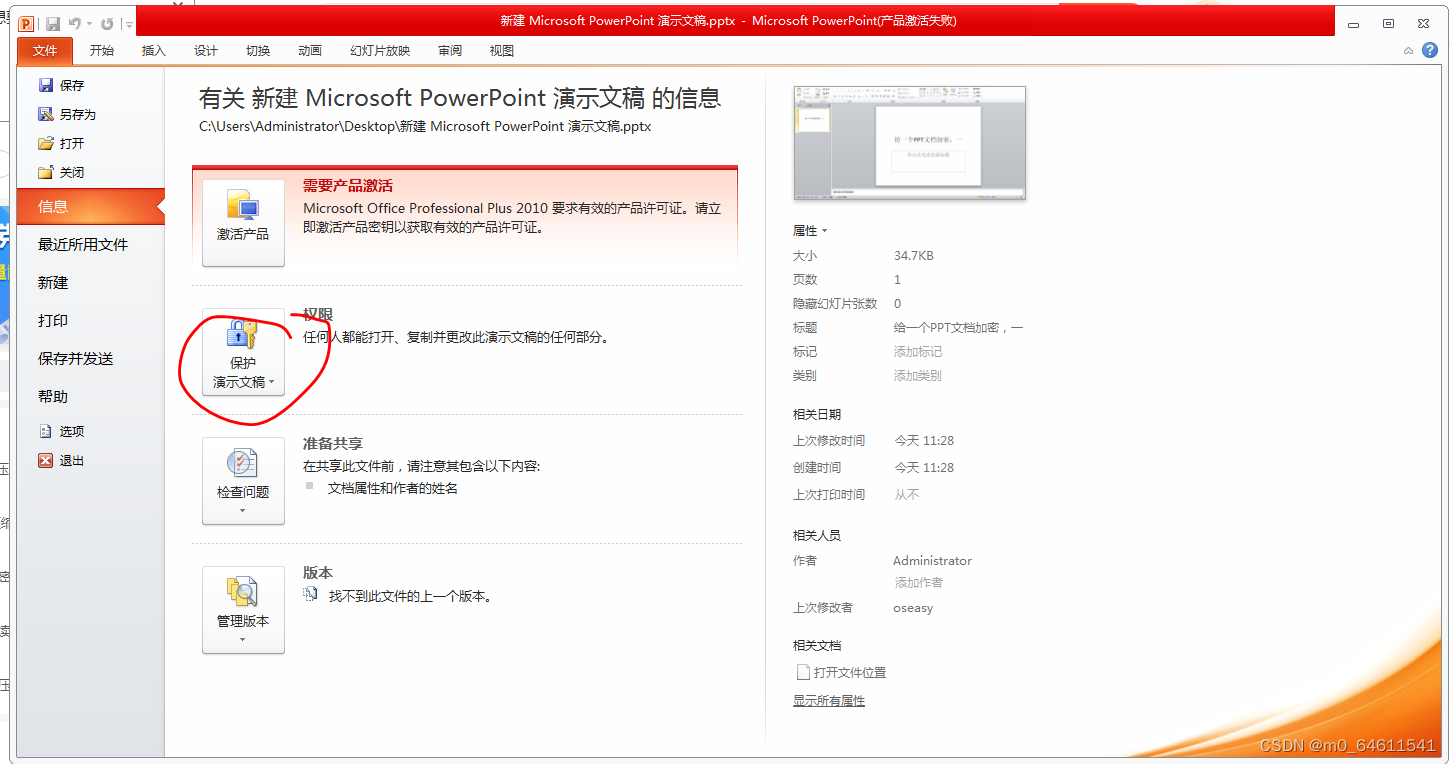Click the PowerPoint logo in the title bar
This screenshot has width=1452, height=764.
(26, 23)
